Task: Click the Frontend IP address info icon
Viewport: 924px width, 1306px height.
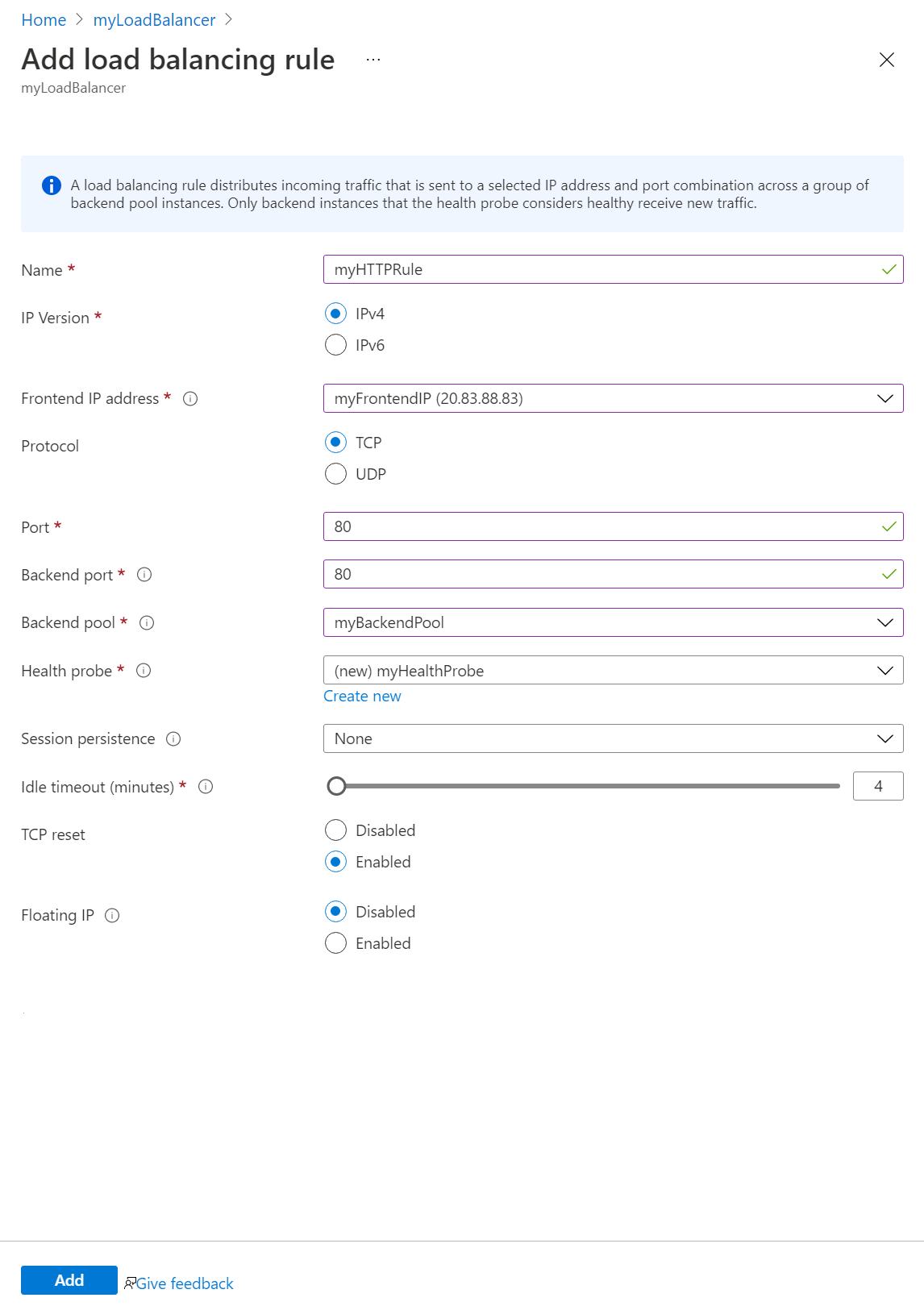Action: (190, 398)
